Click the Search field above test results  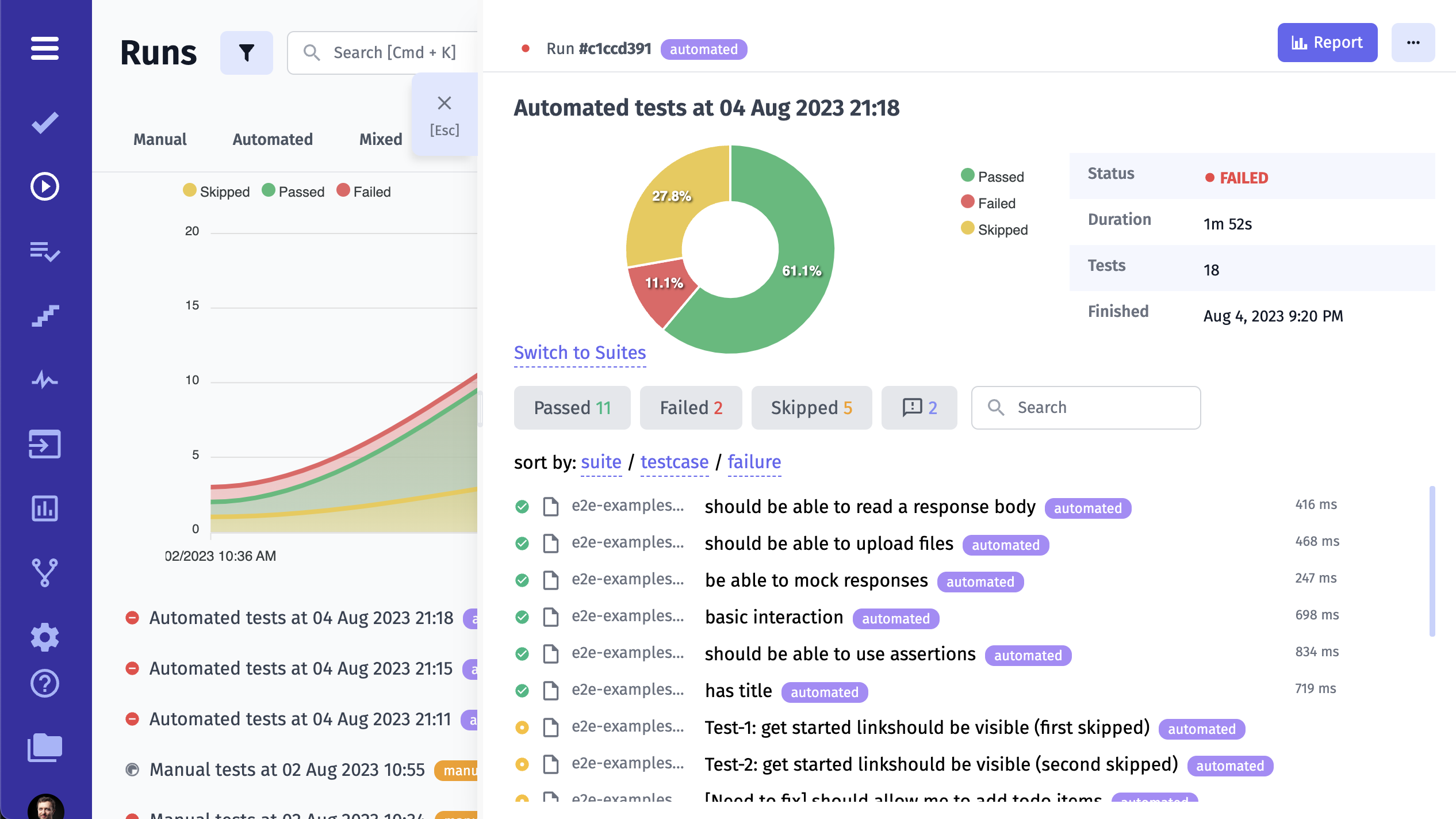click(x=1085, y=407)
